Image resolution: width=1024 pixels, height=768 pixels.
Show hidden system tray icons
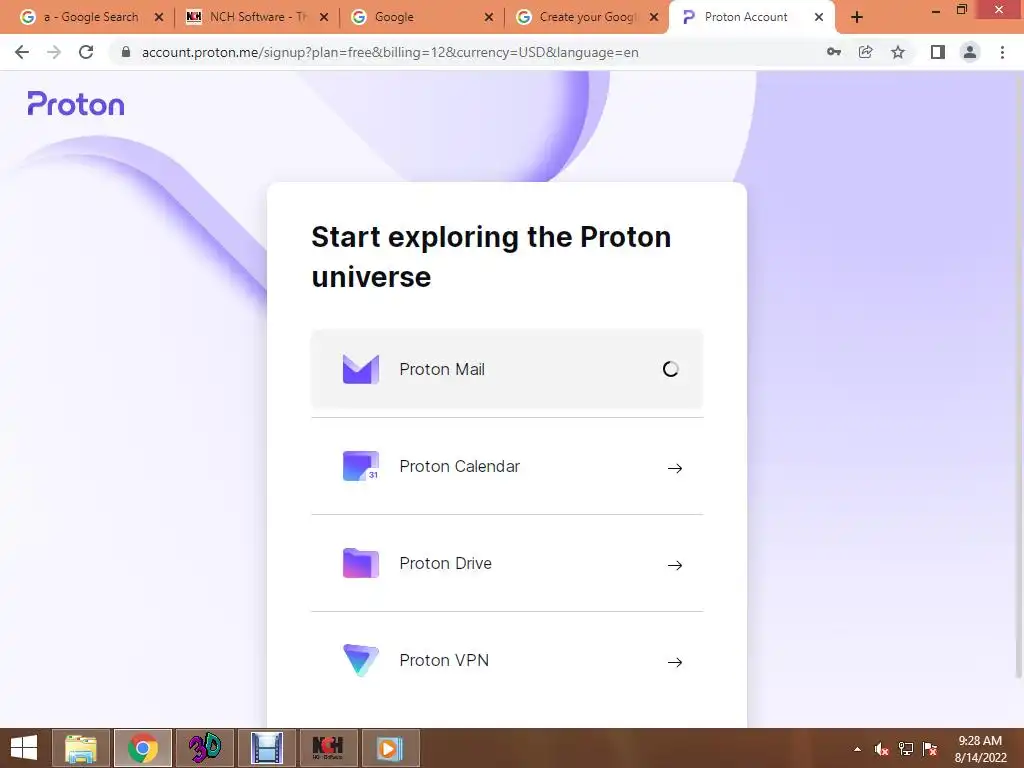pyautogui.click(x=857, y=749)
